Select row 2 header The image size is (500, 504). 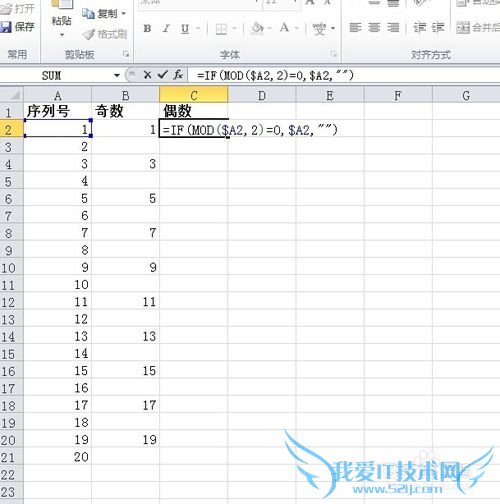12,129
